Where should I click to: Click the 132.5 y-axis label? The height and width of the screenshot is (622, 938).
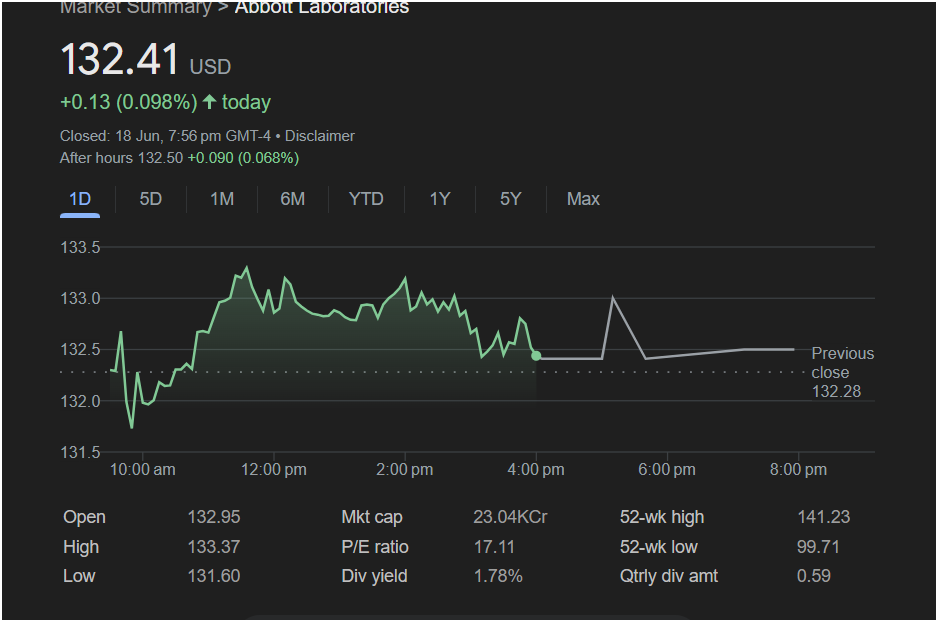(x=80, y=349)
